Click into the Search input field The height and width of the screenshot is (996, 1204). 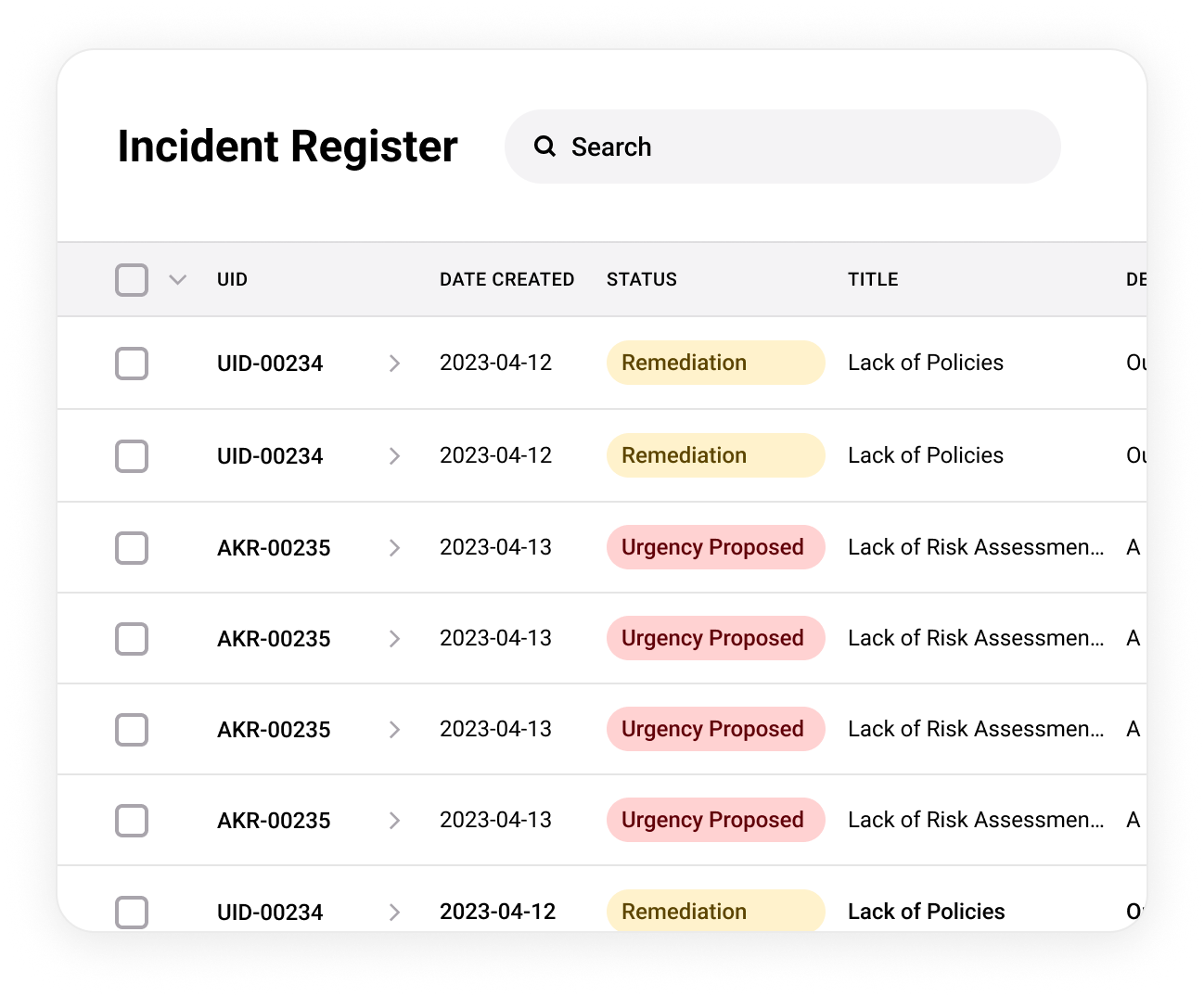(798, 147)
